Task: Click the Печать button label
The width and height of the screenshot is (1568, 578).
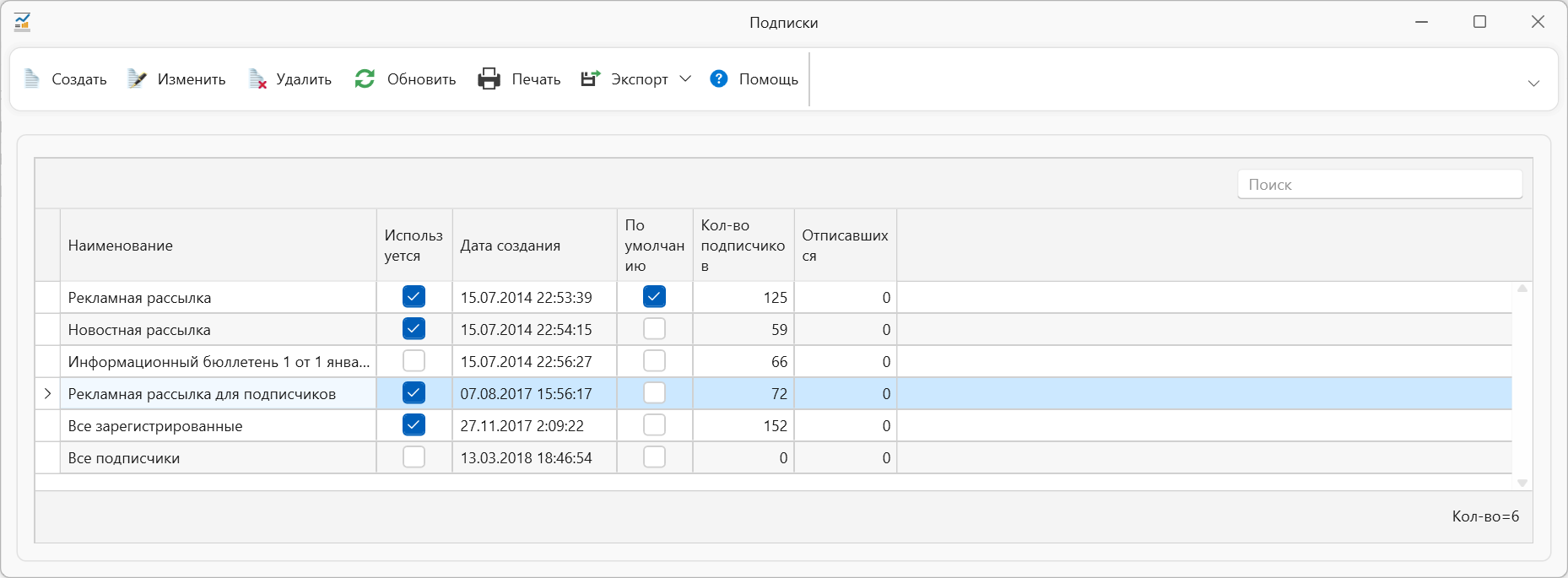Action: 536,79
